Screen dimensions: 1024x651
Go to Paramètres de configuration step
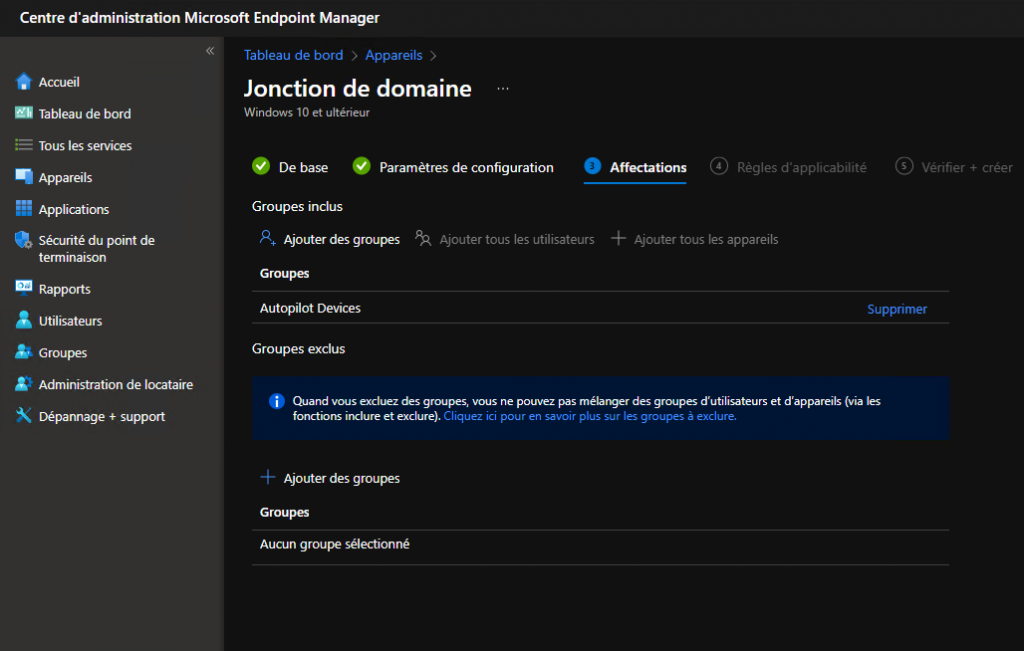point(466,168)
